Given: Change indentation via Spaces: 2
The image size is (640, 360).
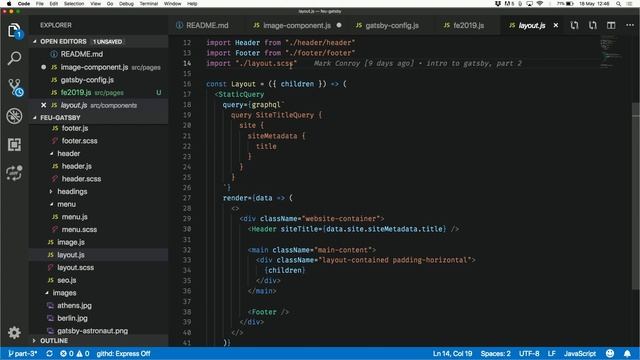Looking at the screenshot, I should point(496,353).
